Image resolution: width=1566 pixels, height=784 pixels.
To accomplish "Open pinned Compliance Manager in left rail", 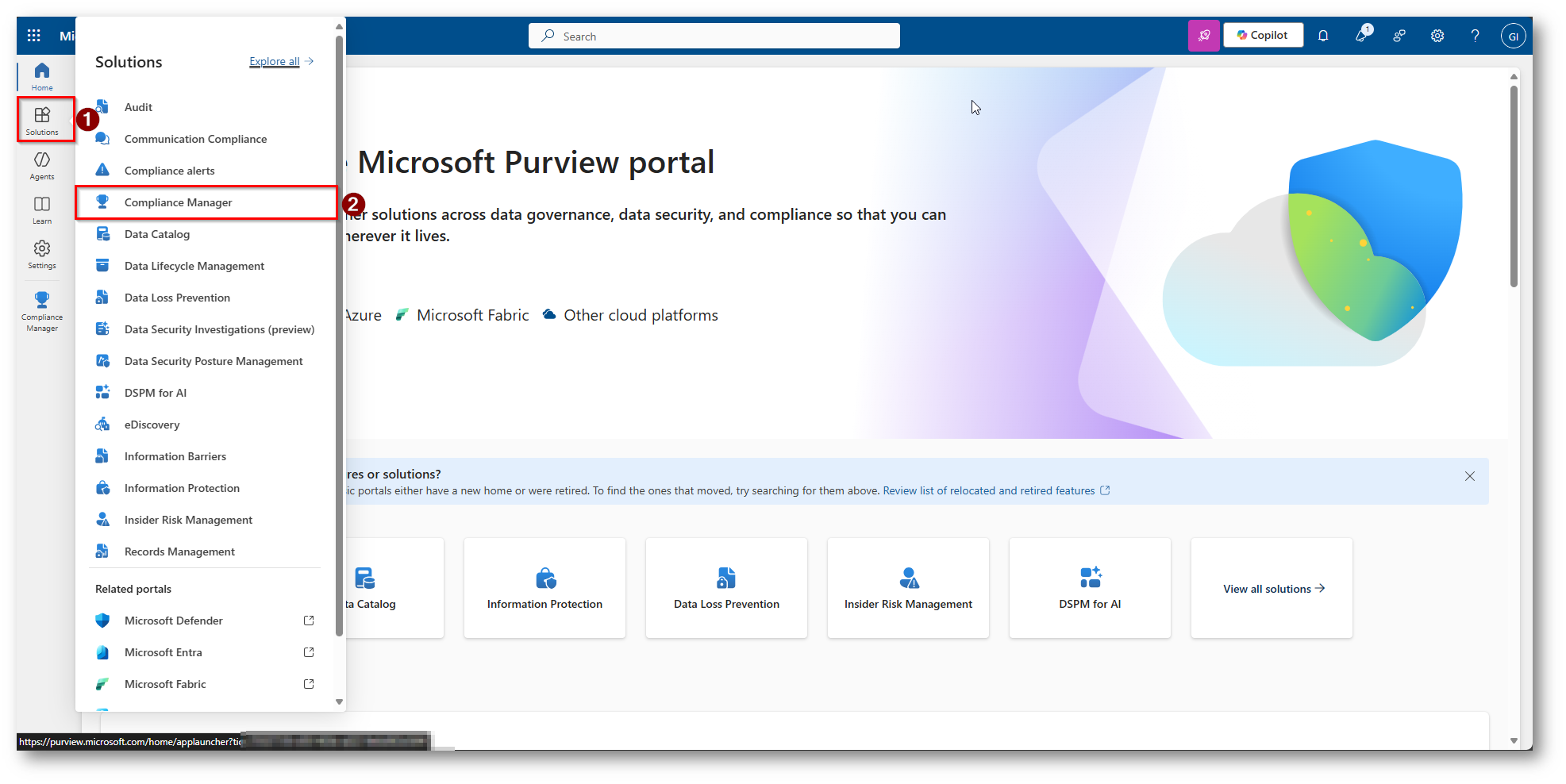I will coord(42,310).
